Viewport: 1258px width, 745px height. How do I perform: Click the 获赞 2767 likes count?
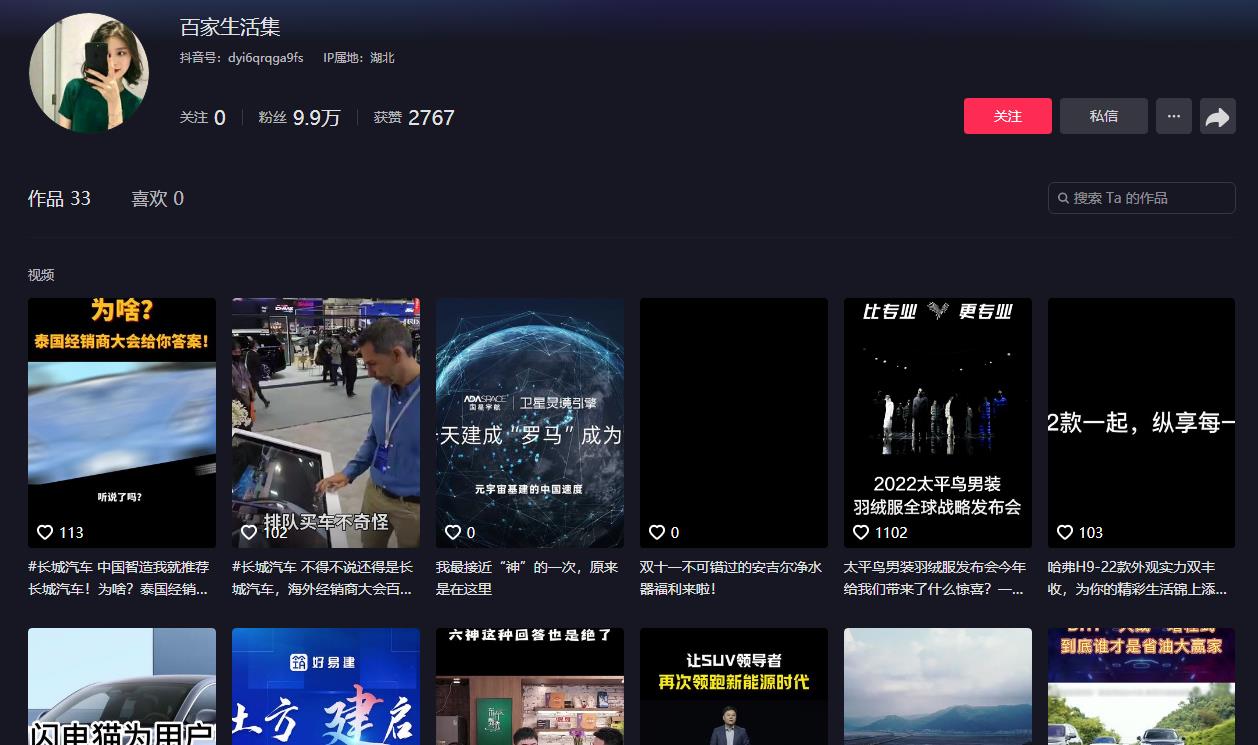(x=414, y=117)
